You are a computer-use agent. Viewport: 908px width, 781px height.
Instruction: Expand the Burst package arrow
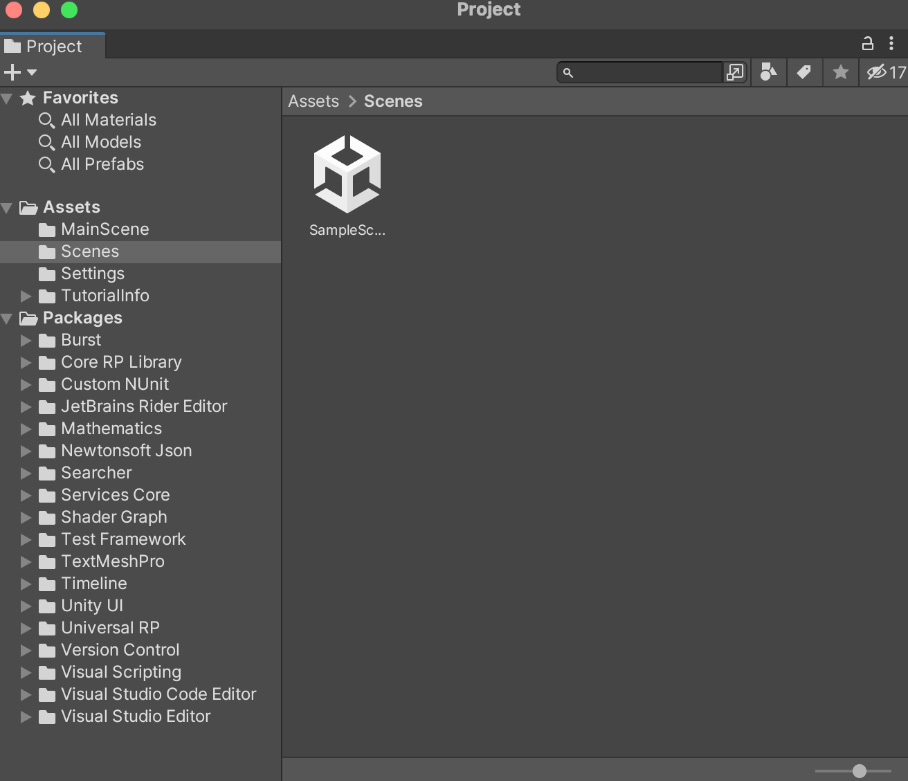(x=25, y=340)
